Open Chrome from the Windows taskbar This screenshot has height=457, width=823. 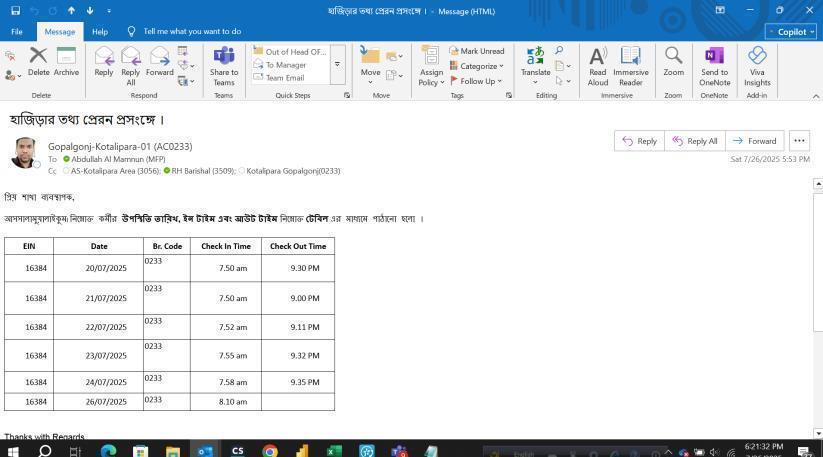tap(270, 451)
